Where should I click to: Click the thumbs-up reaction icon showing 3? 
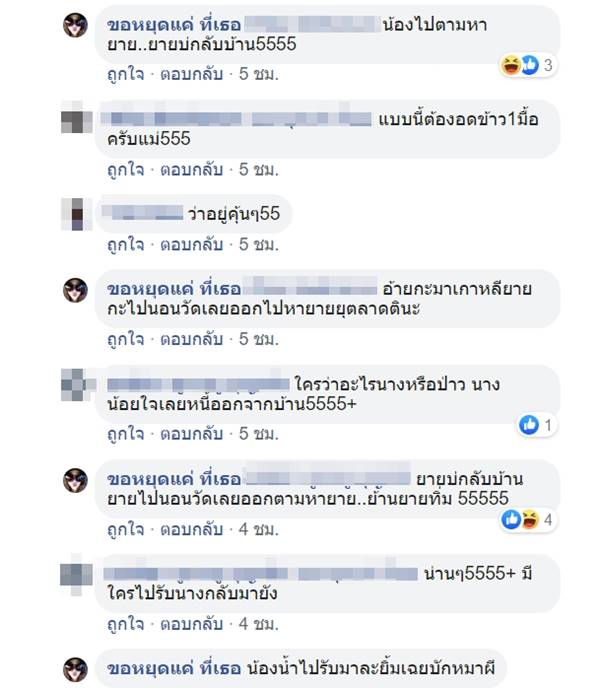tap(530, 65)
